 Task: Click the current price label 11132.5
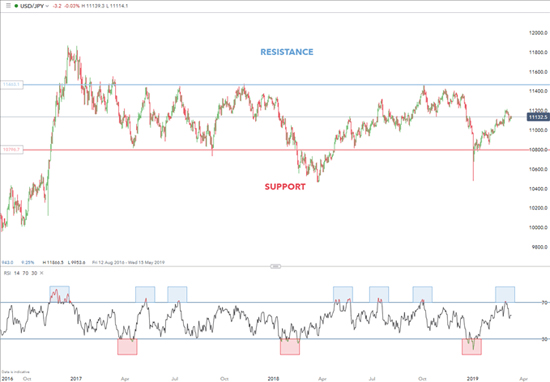click(x=538, y=117)
